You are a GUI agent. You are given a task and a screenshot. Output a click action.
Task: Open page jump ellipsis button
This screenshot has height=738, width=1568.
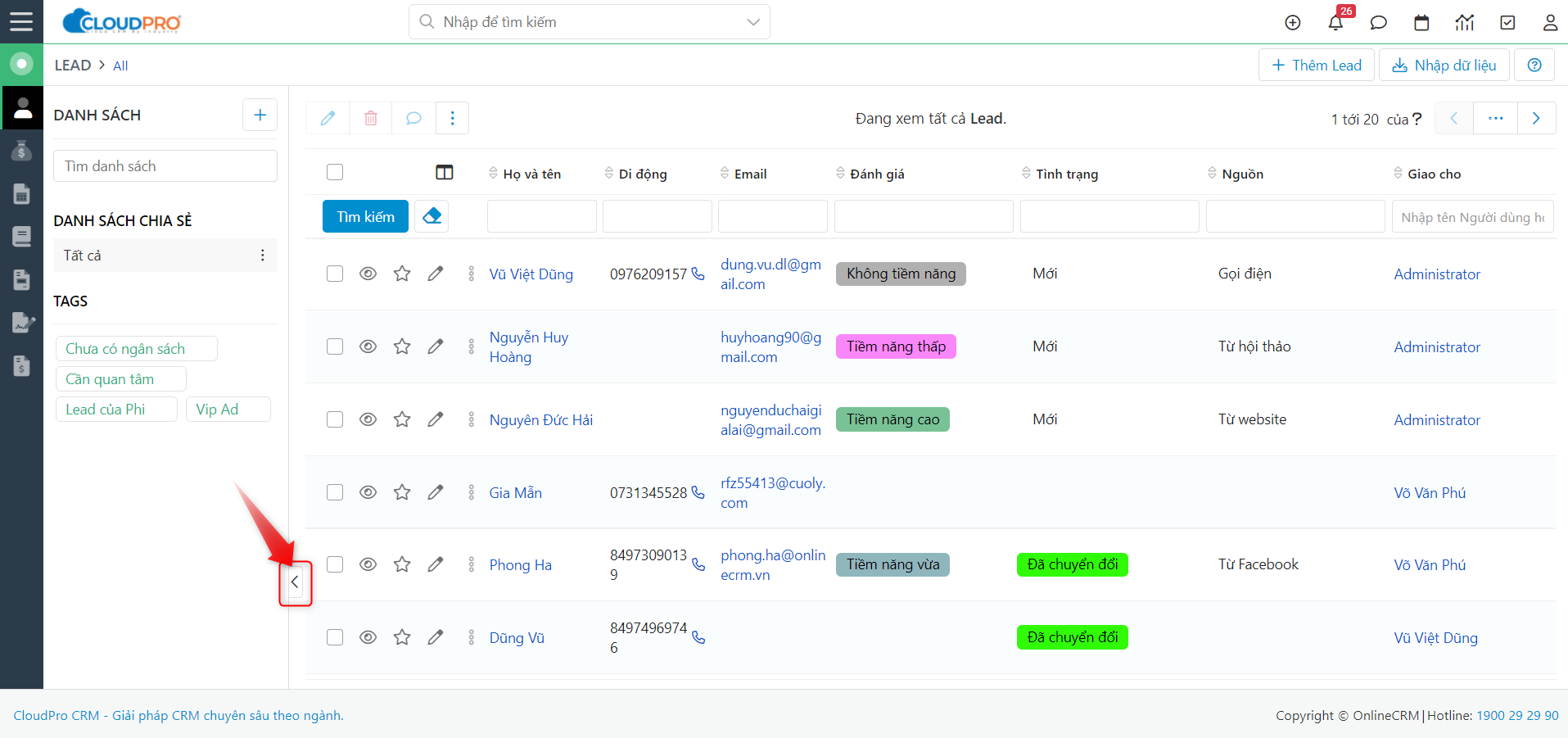pyautogui.click(x=1496, y=118)
